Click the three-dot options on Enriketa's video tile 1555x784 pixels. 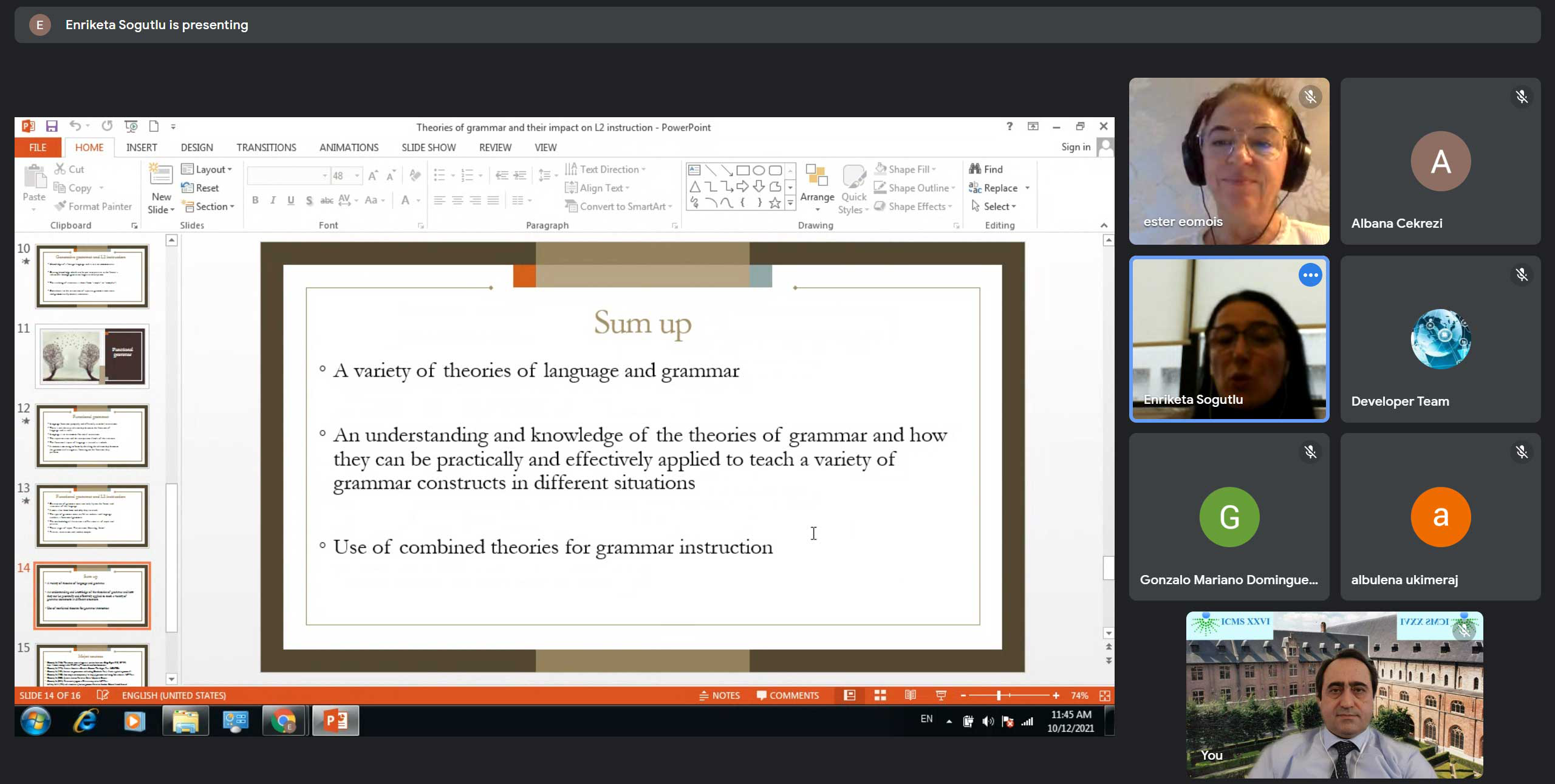[1310, 275]
